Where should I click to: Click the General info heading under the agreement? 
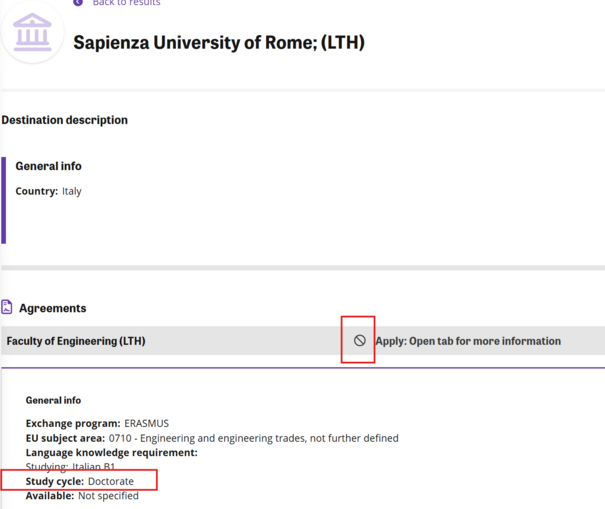53,400
